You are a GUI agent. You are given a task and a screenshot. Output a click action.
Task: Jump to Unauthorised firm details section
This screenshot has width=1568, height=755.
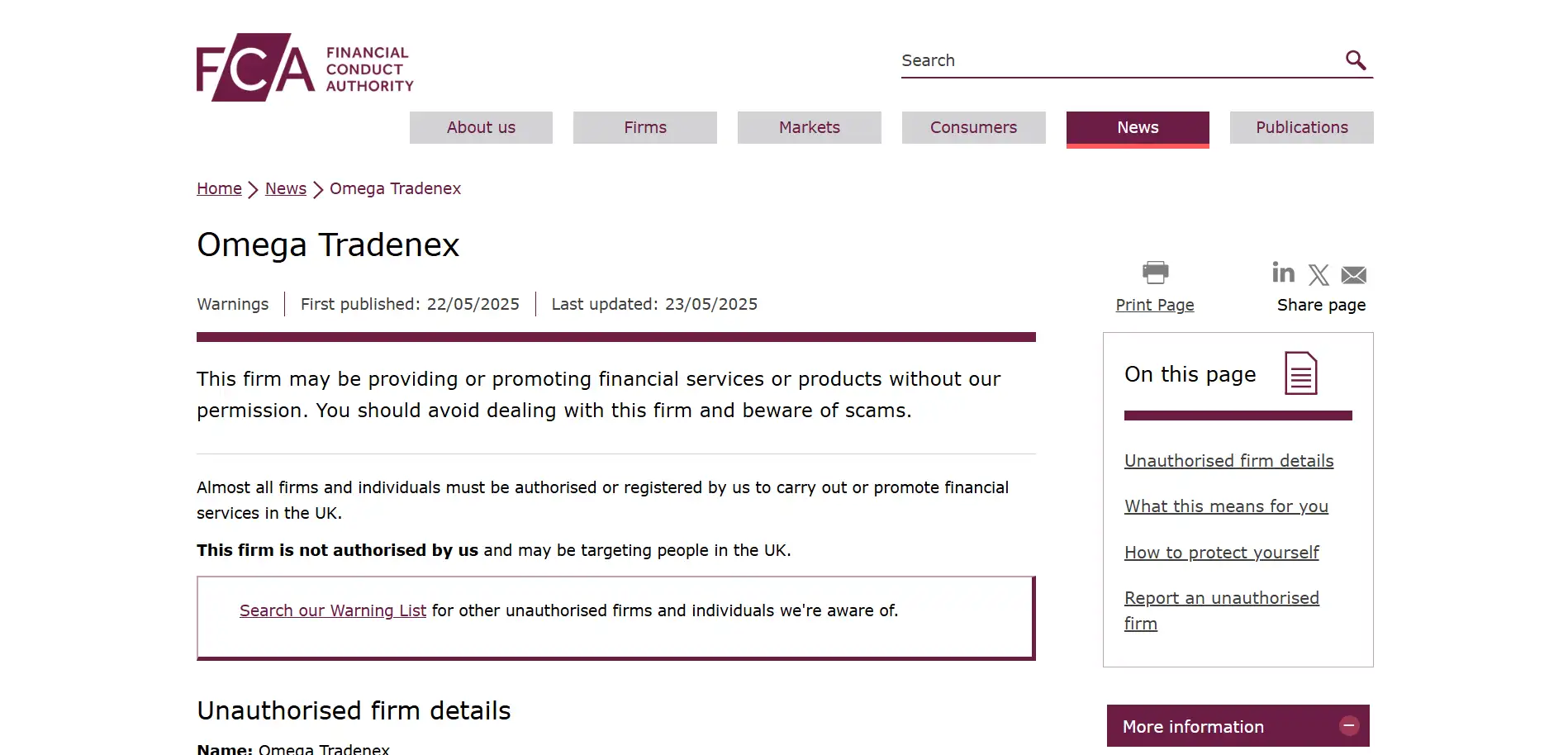point(1228,461)
